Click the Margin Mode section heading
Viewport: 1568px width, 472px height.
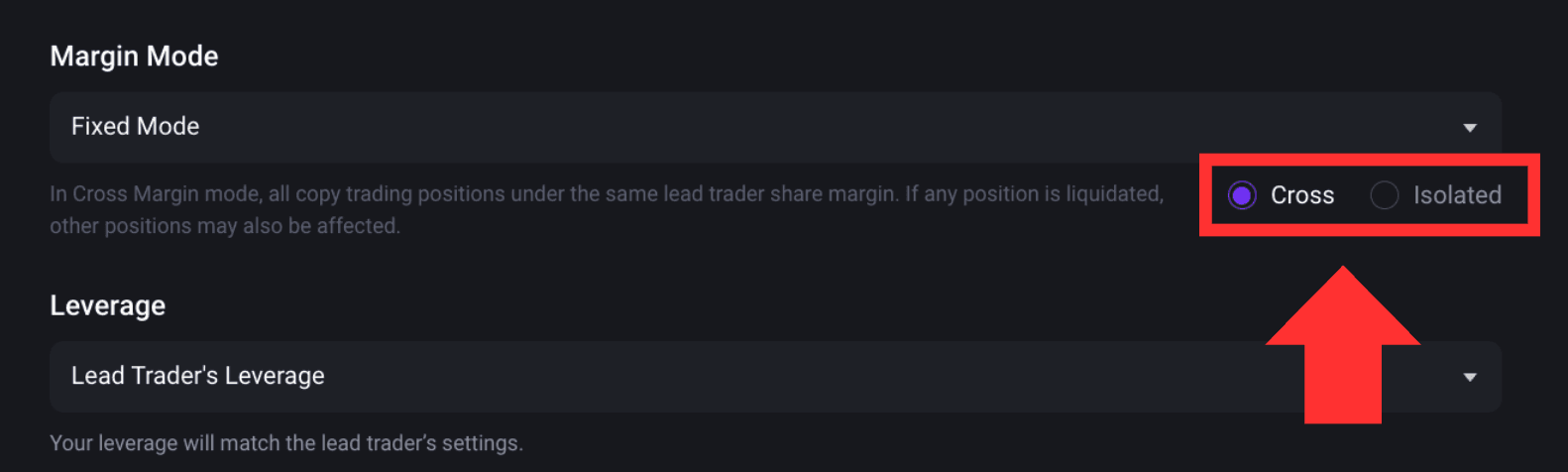point(134,57)
